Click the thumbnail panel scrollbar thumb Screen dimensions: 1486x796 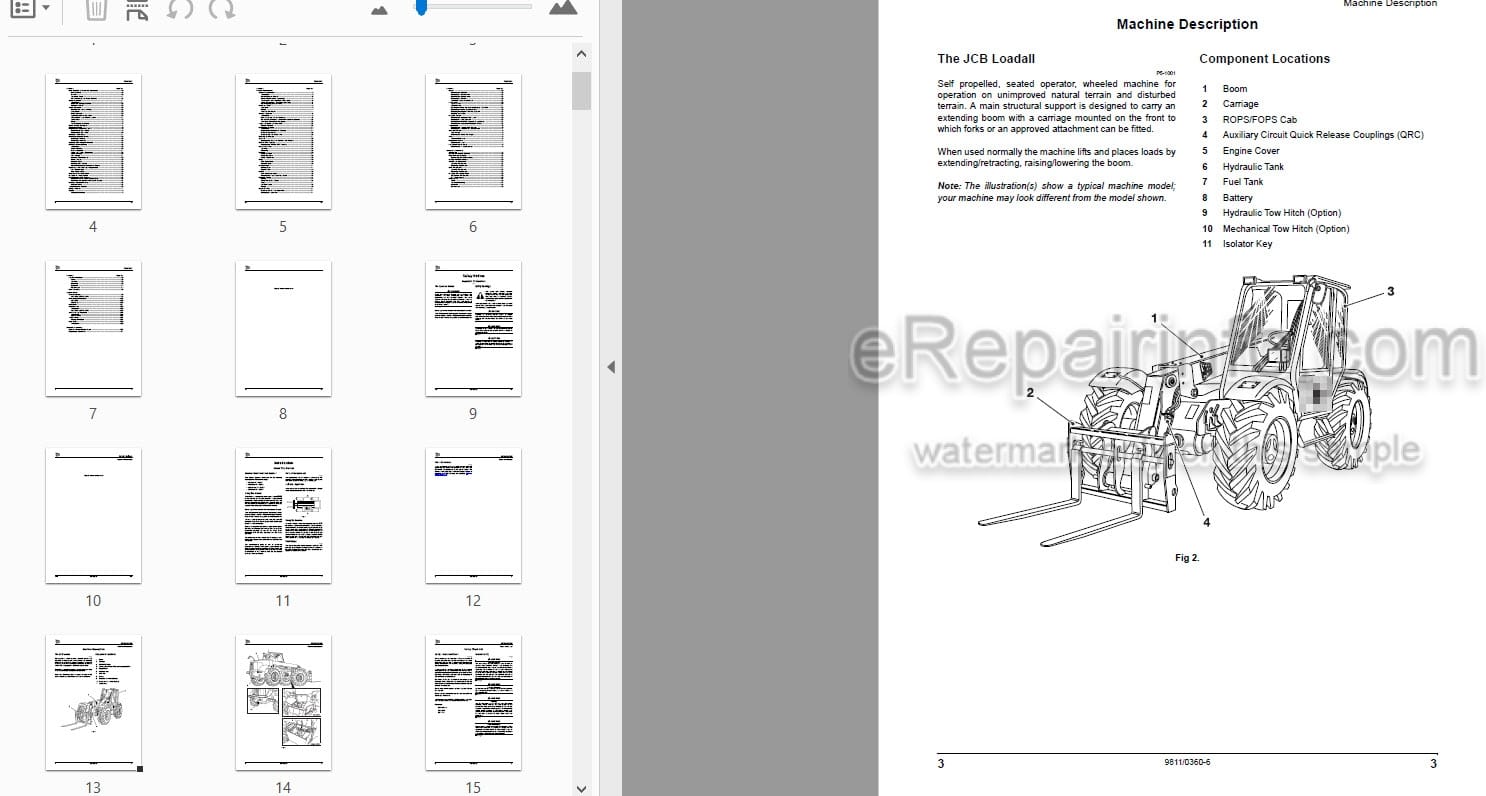coord(581,90)
